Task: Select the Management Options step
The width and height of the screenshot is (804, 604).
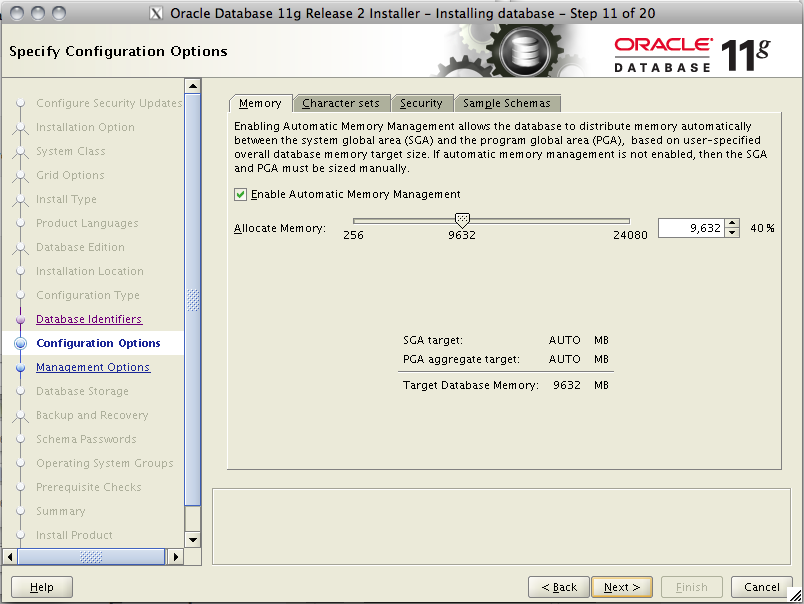Action: tap(92, 367)
